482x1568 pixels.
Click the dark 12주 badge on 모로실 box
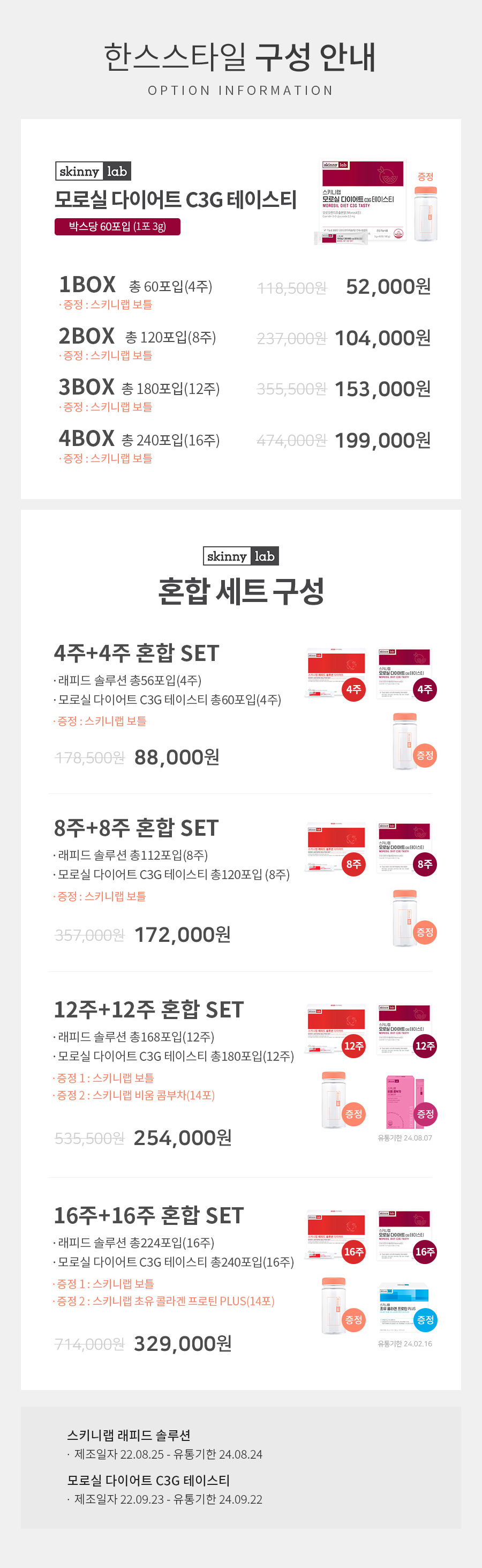[x=425, y=1046]
